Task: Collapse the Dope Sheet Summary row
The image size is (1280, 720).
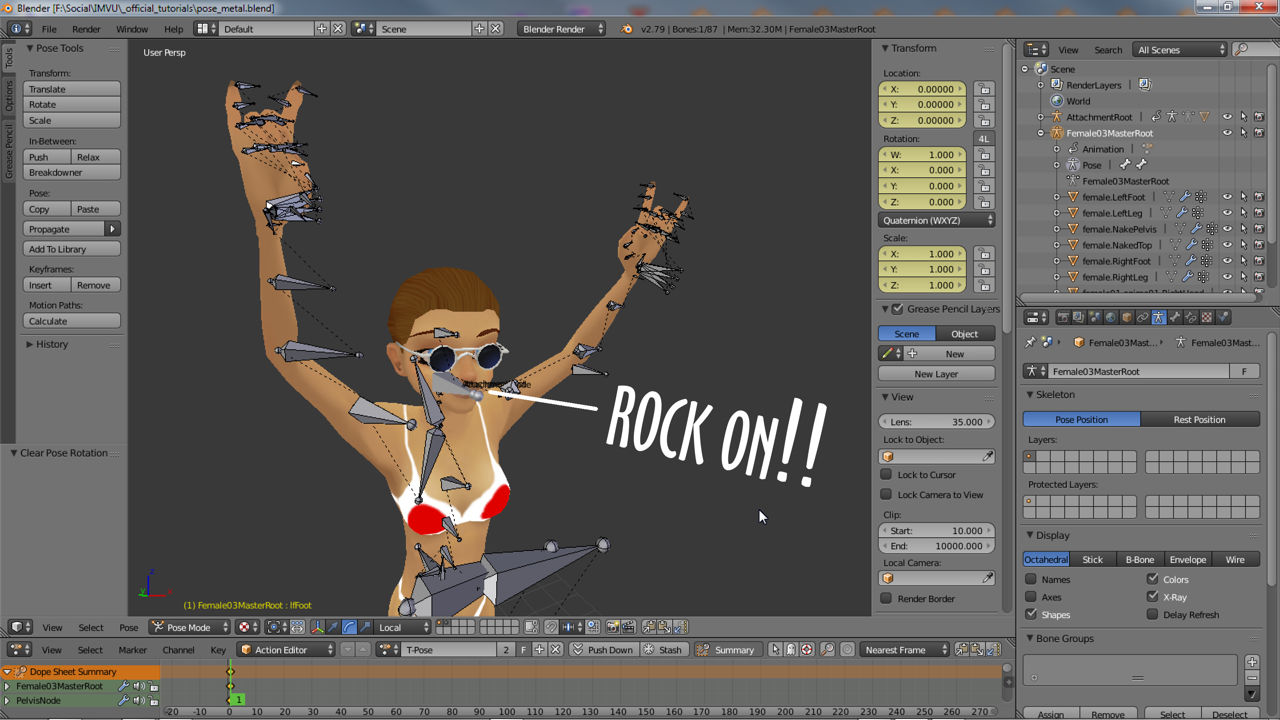Action: coord(8,672)
